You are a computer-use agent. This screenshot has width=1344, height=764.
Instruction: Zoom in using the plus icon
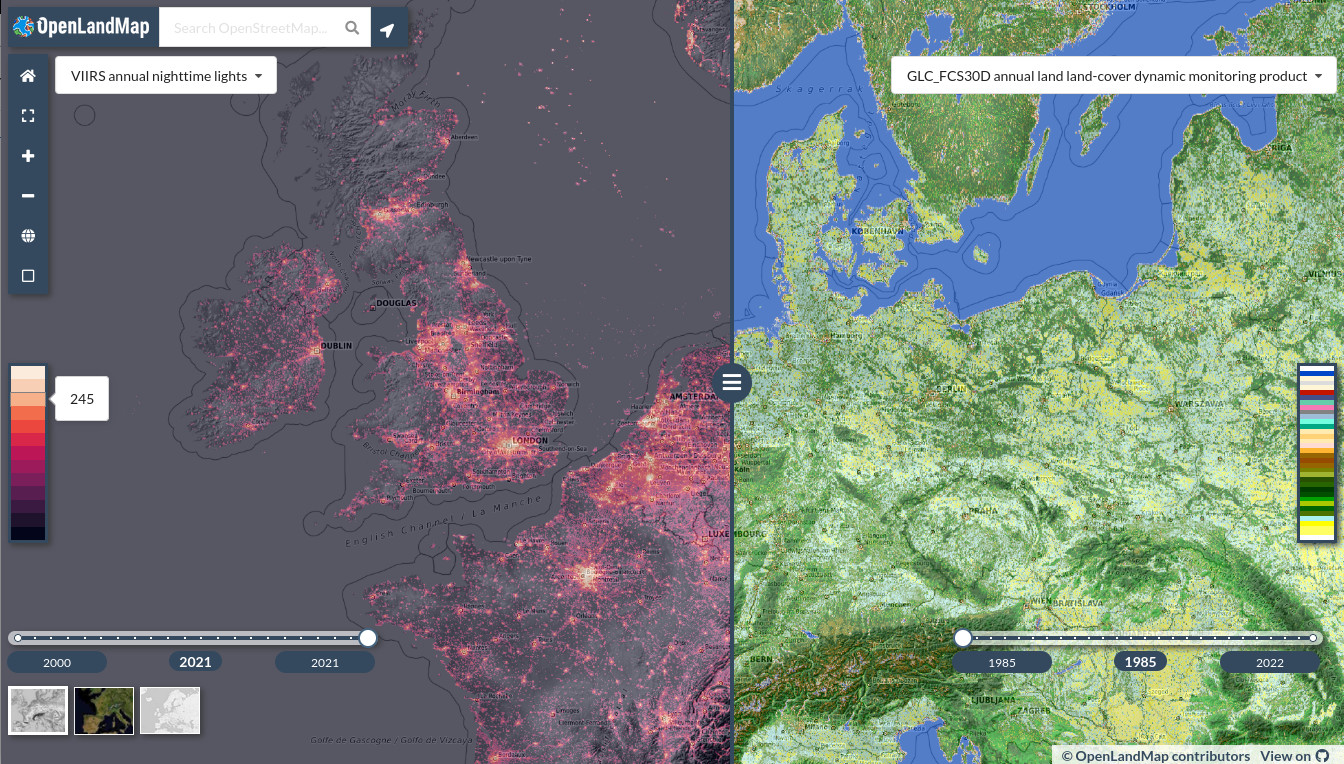click(27, 155)
